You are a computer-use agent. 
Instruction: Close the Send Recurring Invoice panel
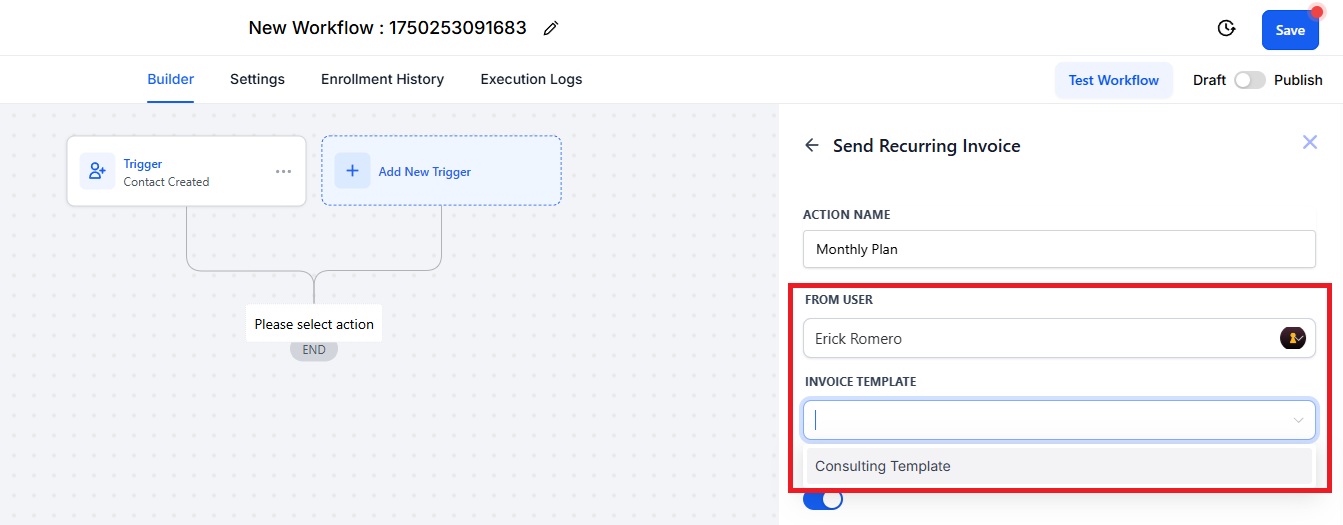coord(1310,142)
